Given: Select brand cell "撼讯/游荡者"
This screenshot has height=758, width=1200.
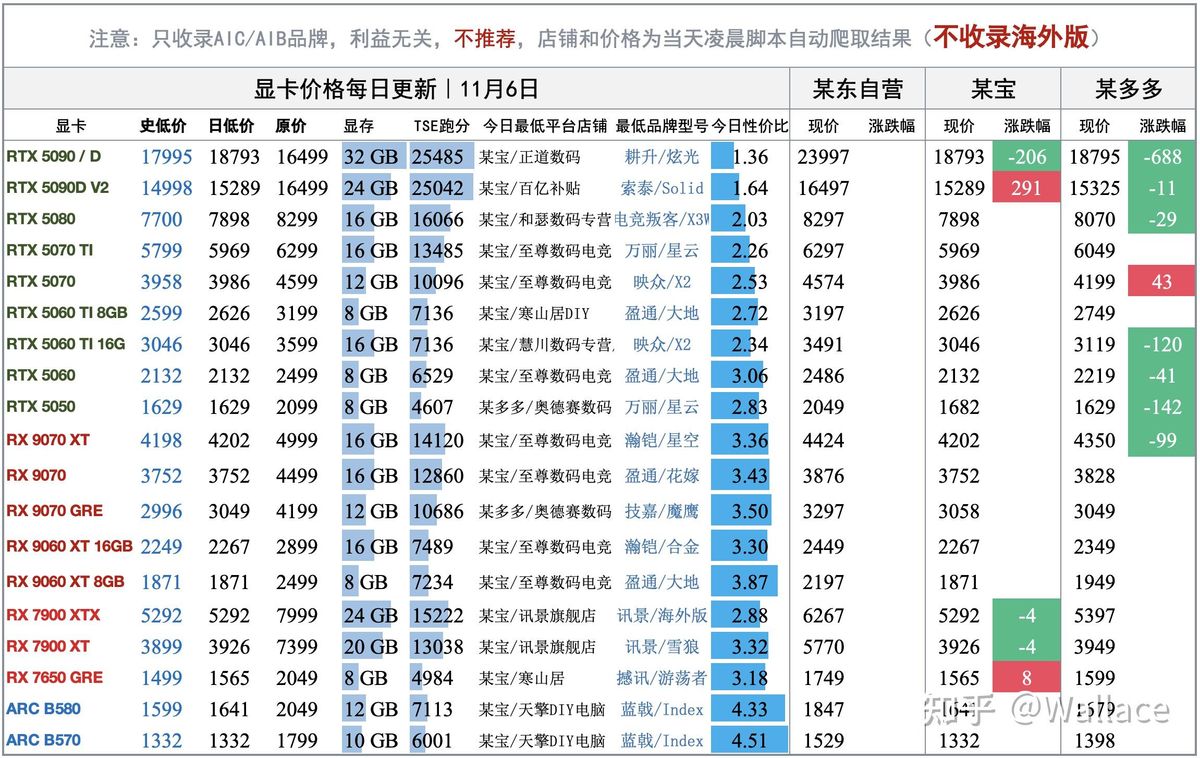Looking at the screenshot, I should (662, 678).
